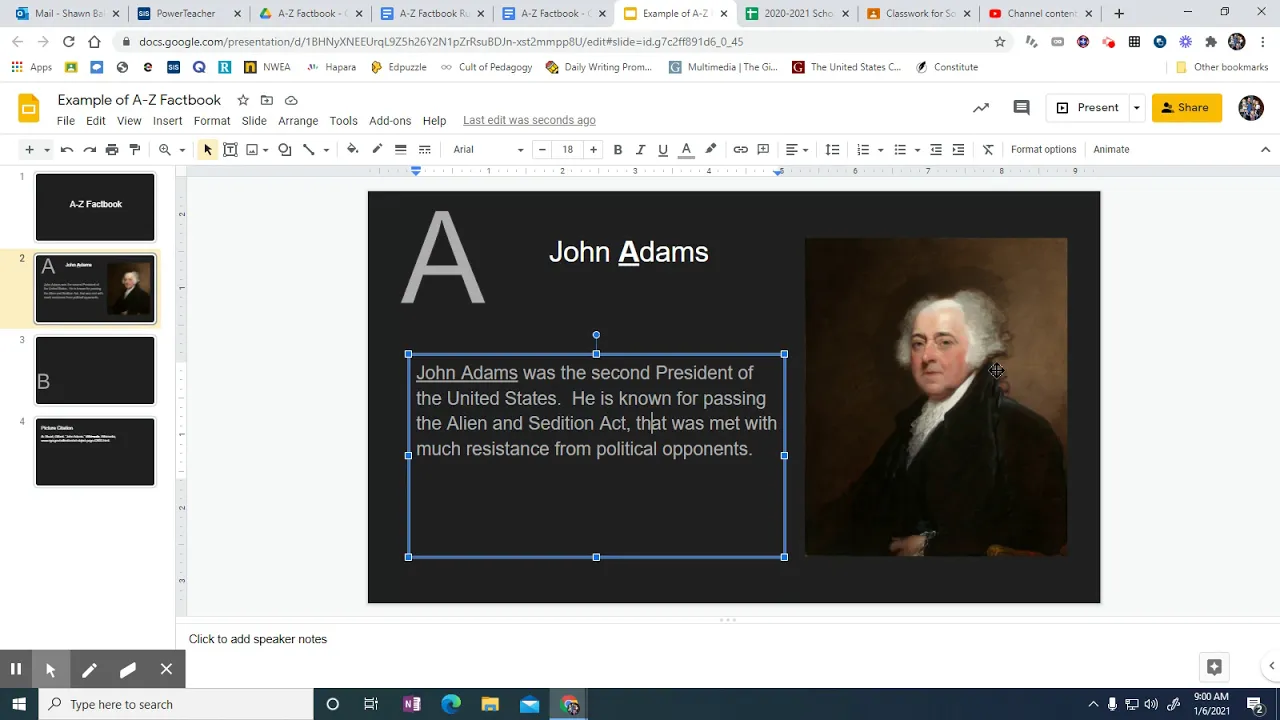Select the text box tool

(230, 150)
